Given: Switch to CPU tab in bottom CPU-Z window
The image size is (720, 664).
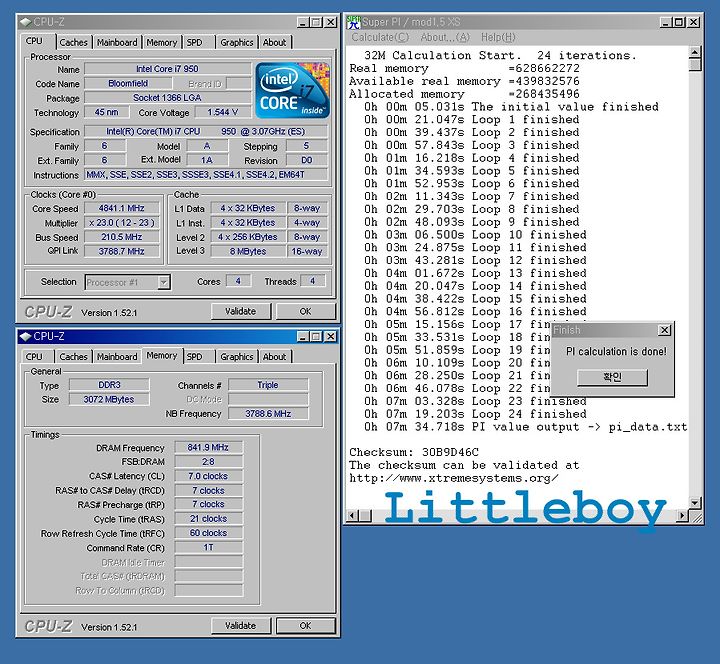Looking at the screenshot, I should [34, 357].
